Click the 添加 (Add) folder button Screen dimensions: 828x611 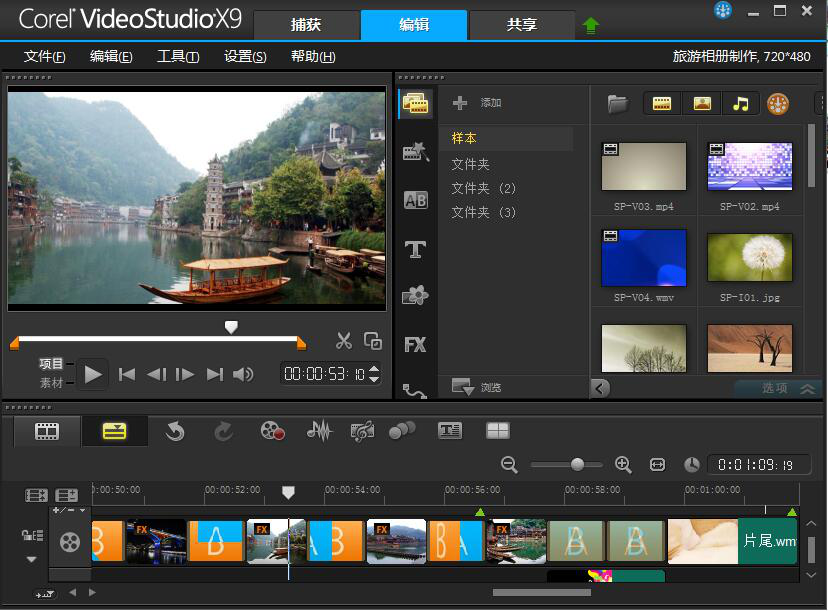(x=477, y=103)
